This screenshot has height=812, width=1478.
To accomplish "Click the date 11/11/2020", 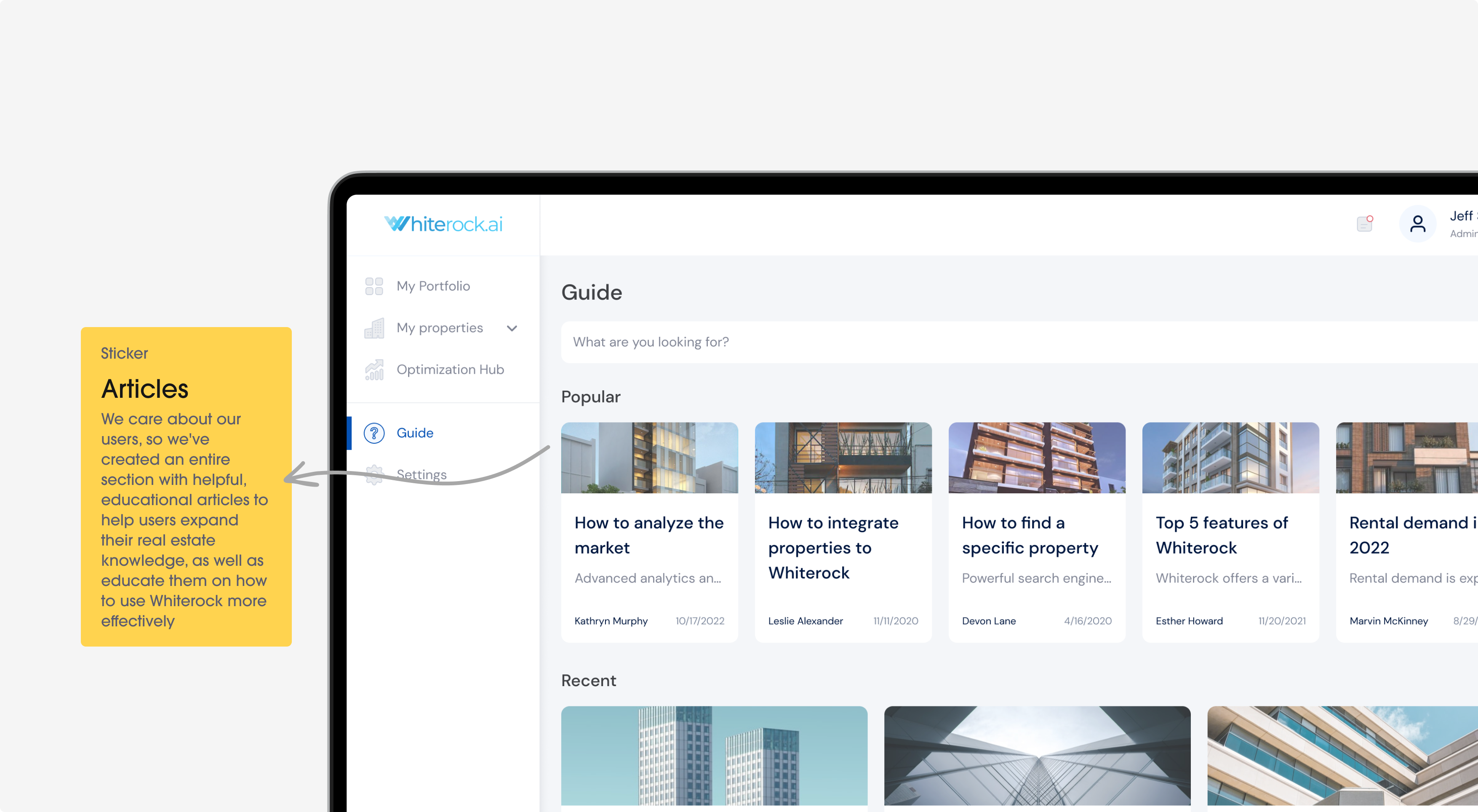I will click(x=896, y=621).
